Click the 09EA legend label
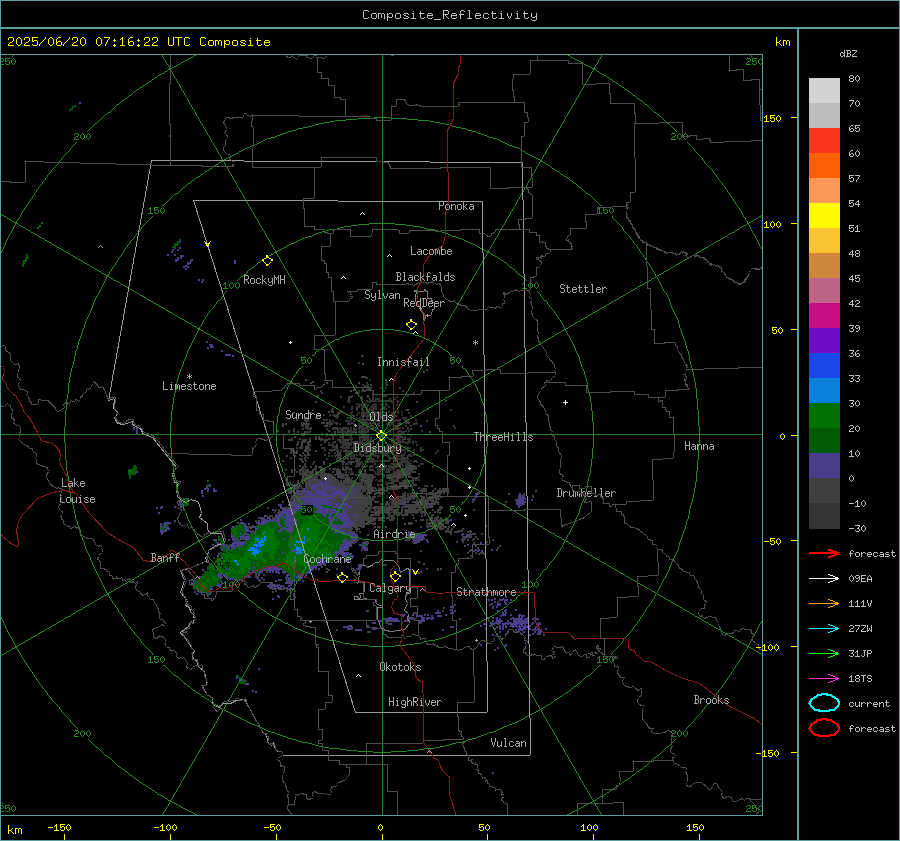The width and height of the screenshot is (900, 841). pos(860,579)
